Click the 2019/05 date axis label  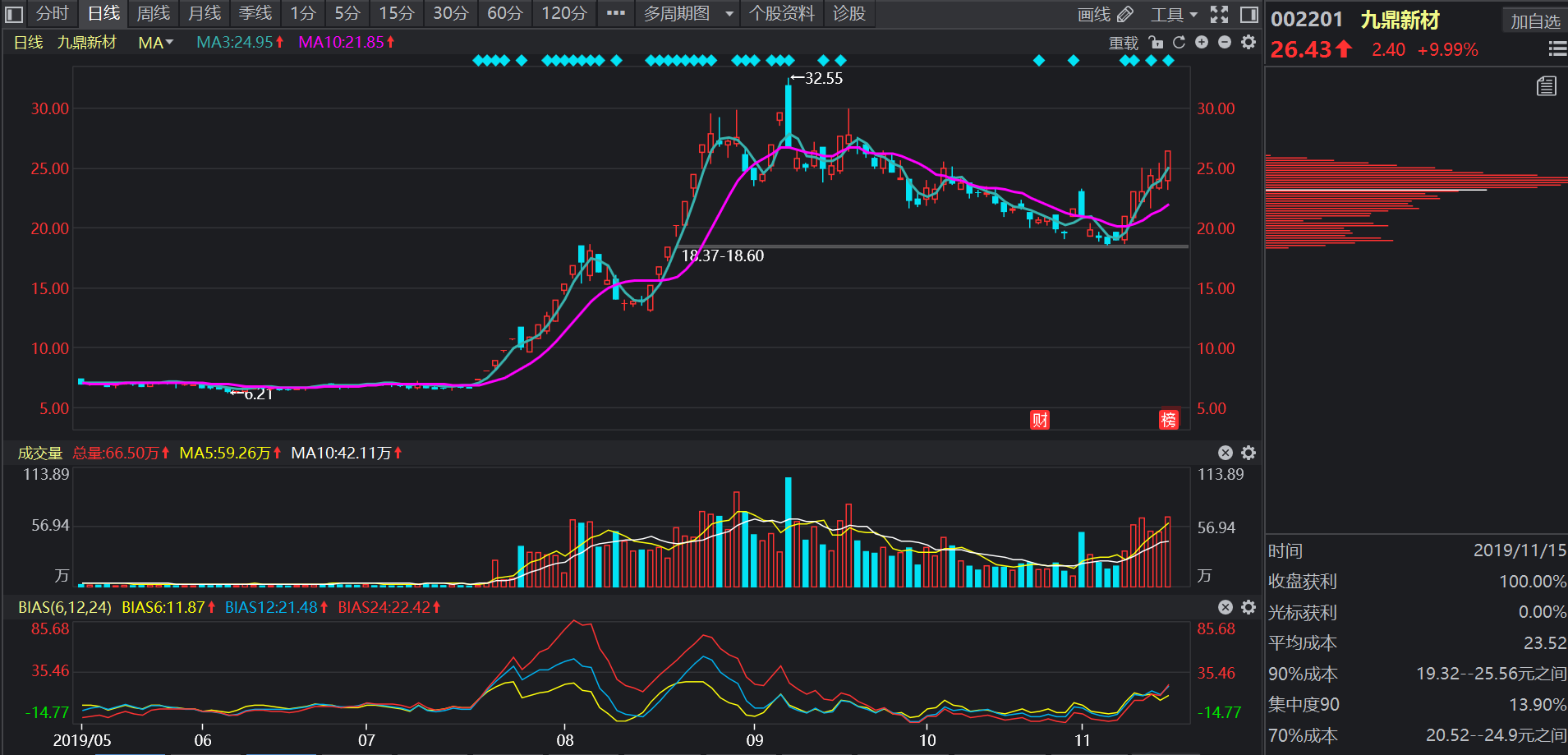(x=82, y=740)
